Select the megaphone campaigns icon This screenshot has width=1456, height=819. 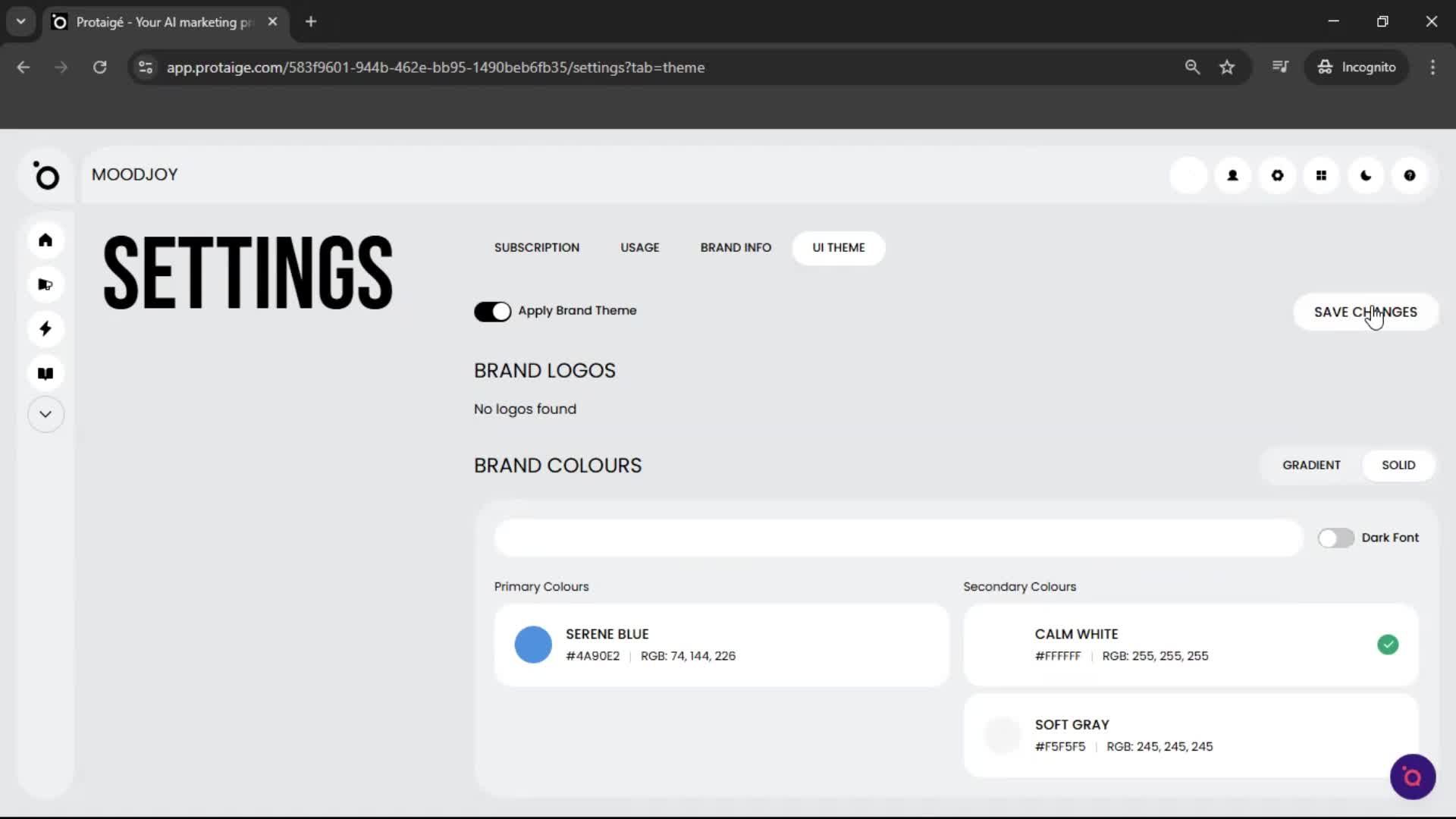45,284
